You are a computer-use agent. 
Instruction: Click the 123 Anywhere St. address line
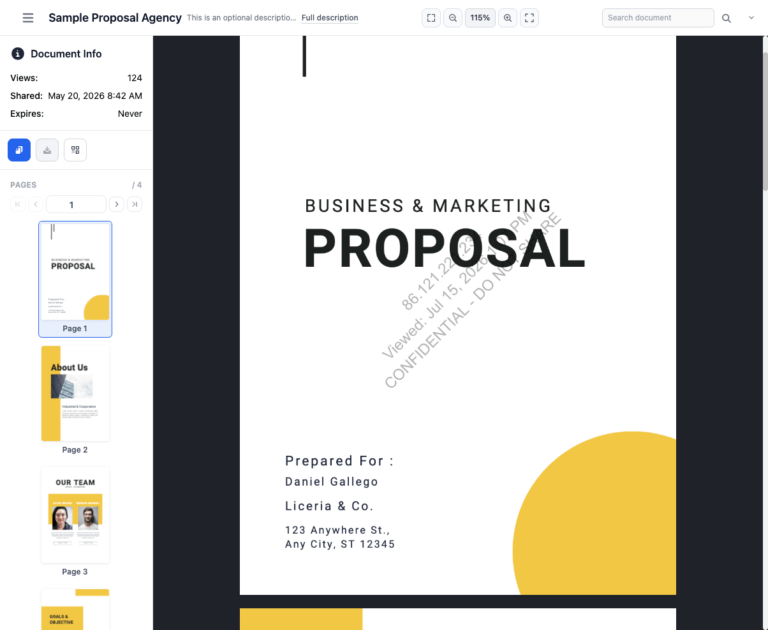tap(337, 530)
